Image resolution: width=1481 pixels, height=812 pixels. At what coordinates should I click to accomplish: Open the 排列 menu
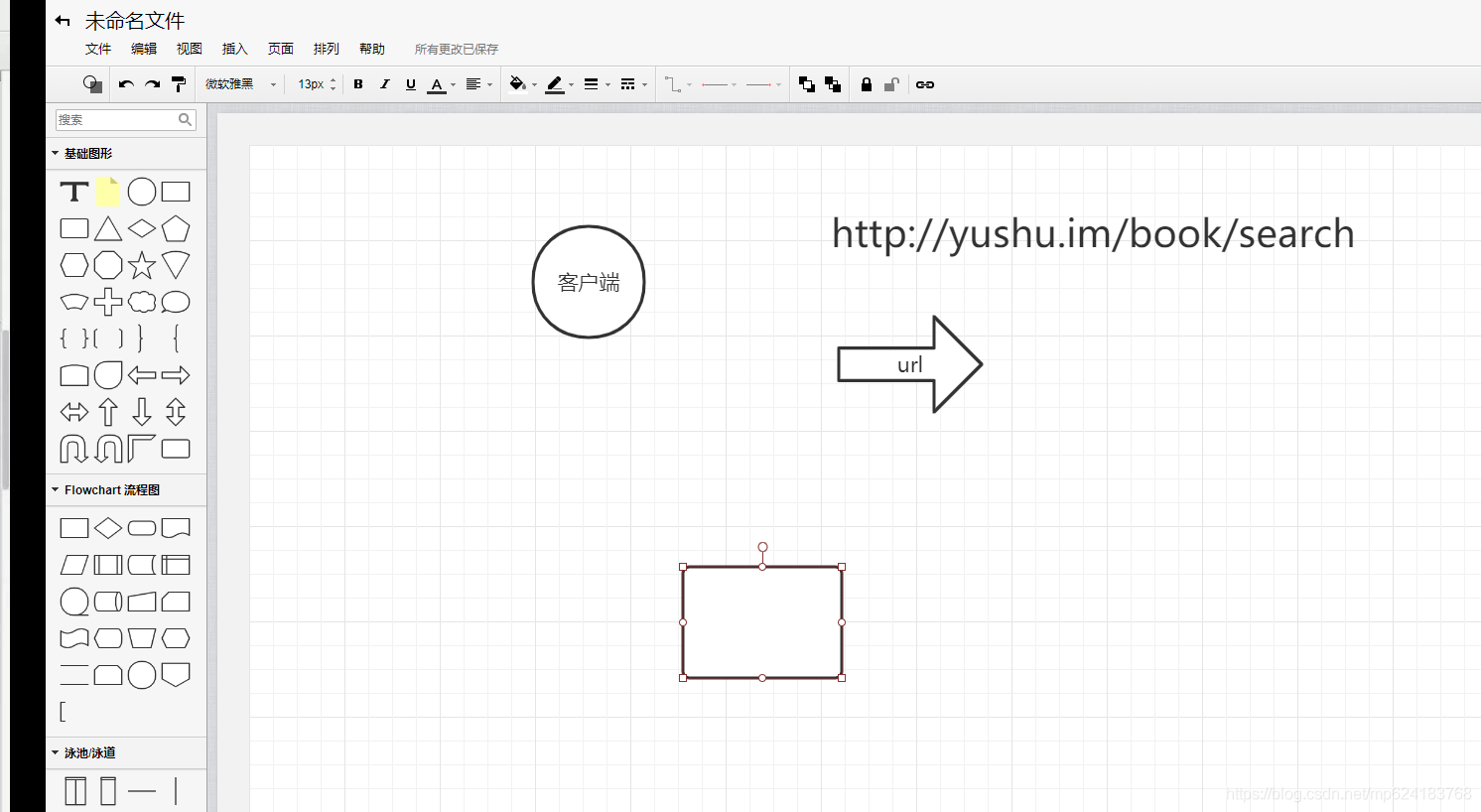point(327,49)
